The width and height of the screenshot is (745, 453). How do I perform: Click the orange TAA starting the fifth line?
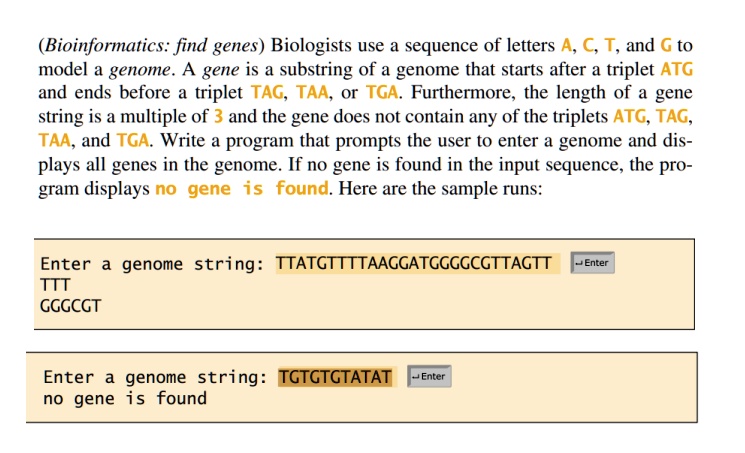[55, 141]
